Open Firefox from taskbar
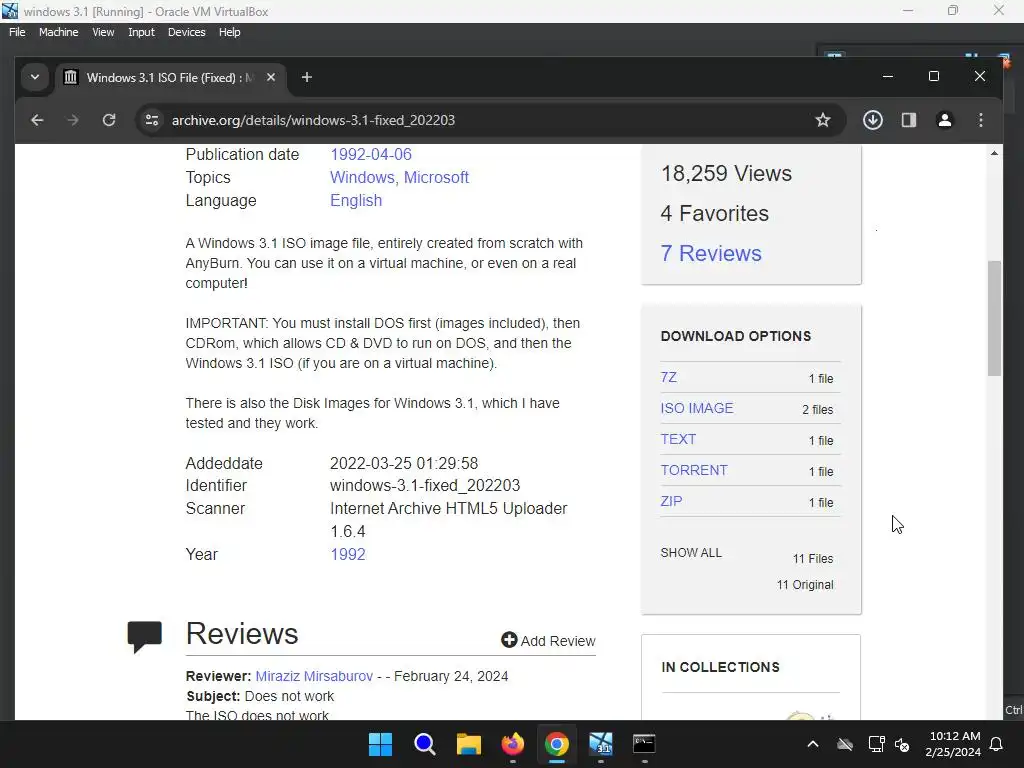 (x=513, y=744)
